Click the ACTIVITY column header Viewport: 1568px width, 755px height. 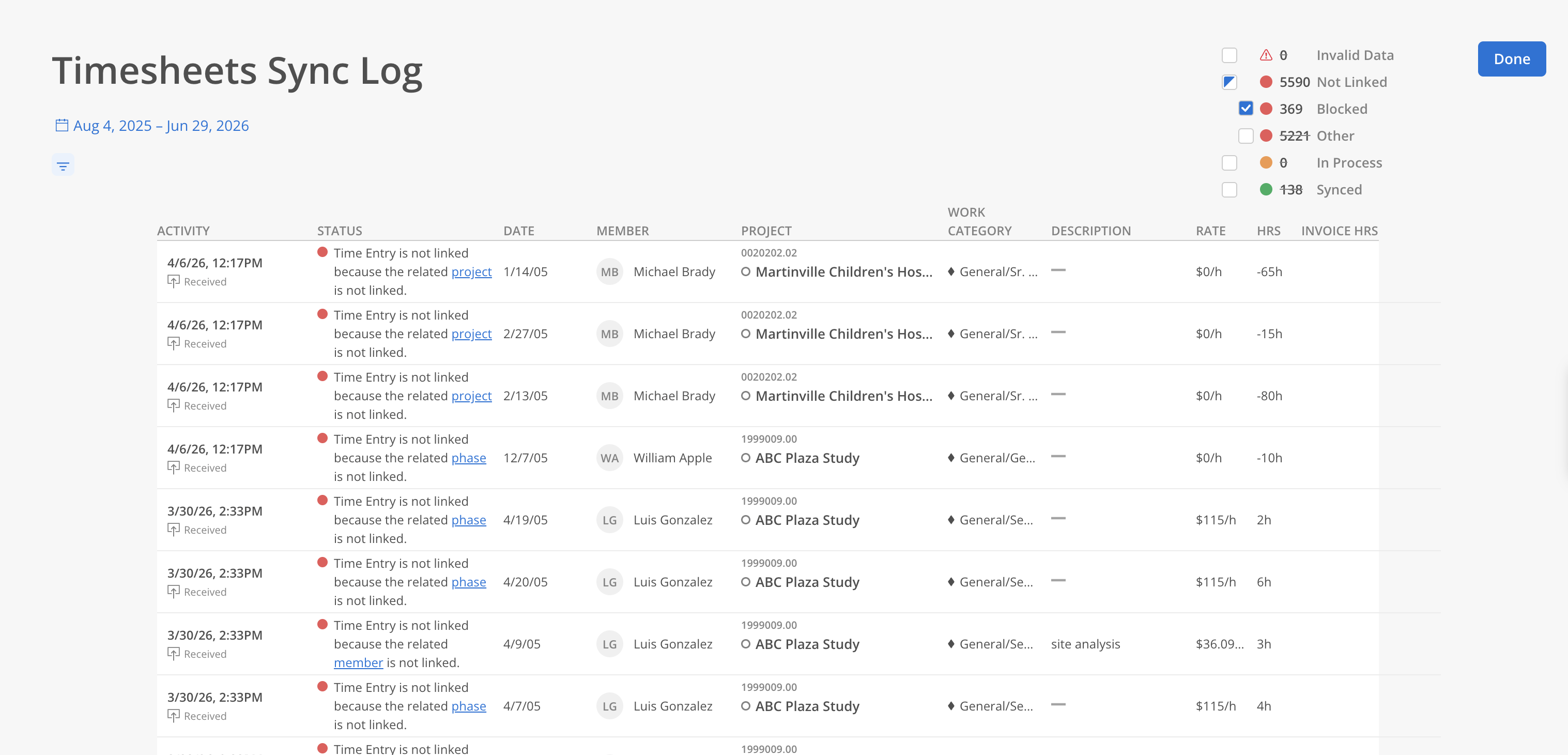[x=183, y=231]
